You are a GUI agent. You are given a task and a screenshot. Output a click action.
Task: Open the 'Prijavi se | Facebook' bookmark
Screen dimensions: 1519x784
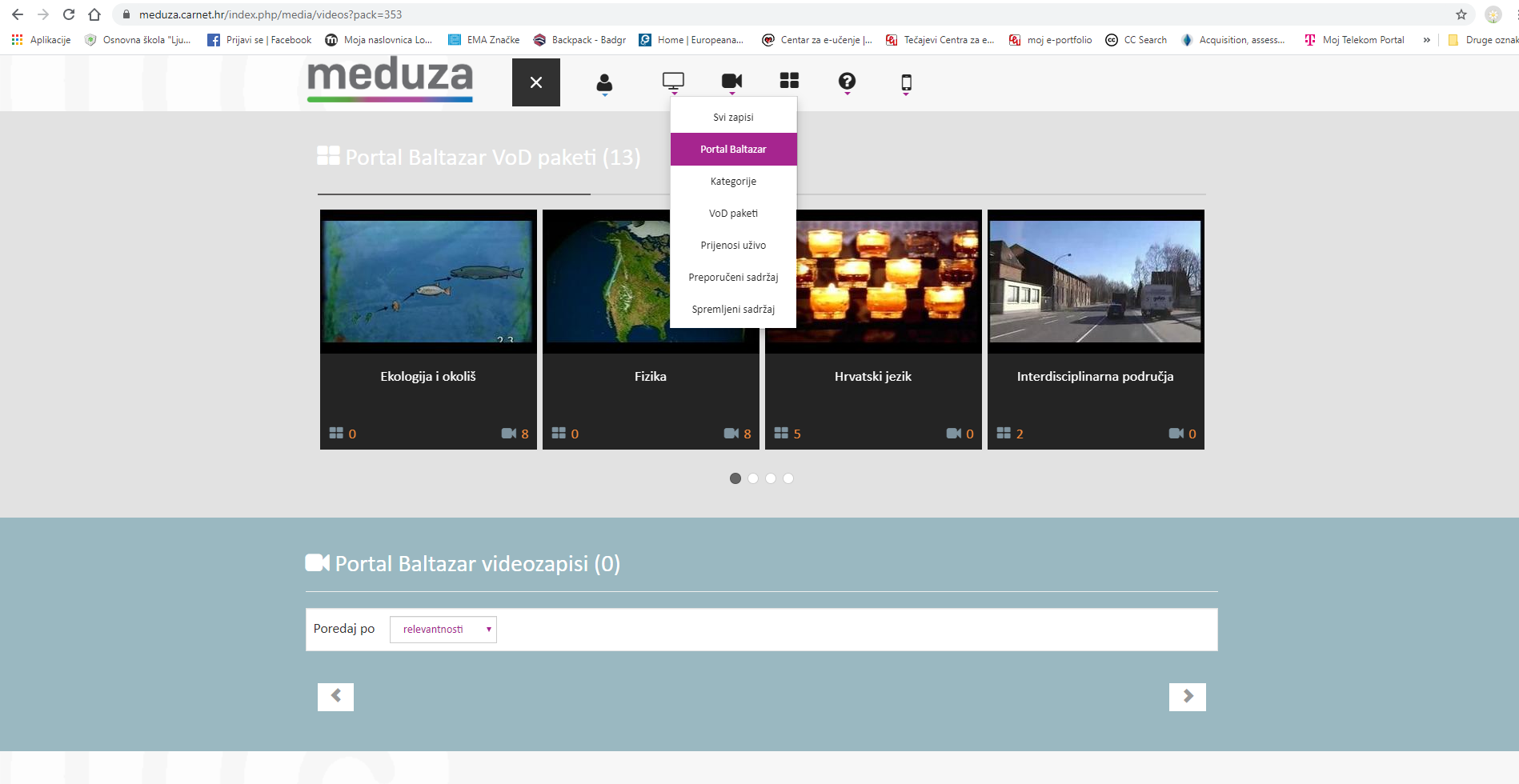tap(259, 40)
